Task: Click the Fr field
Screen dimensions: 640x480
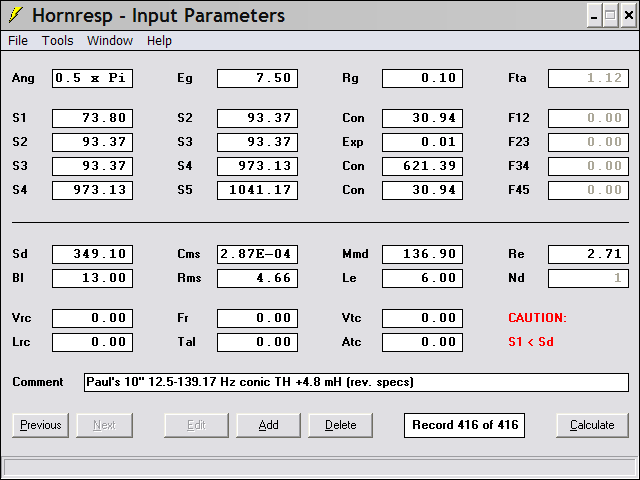Action: (x=258, y=318)
